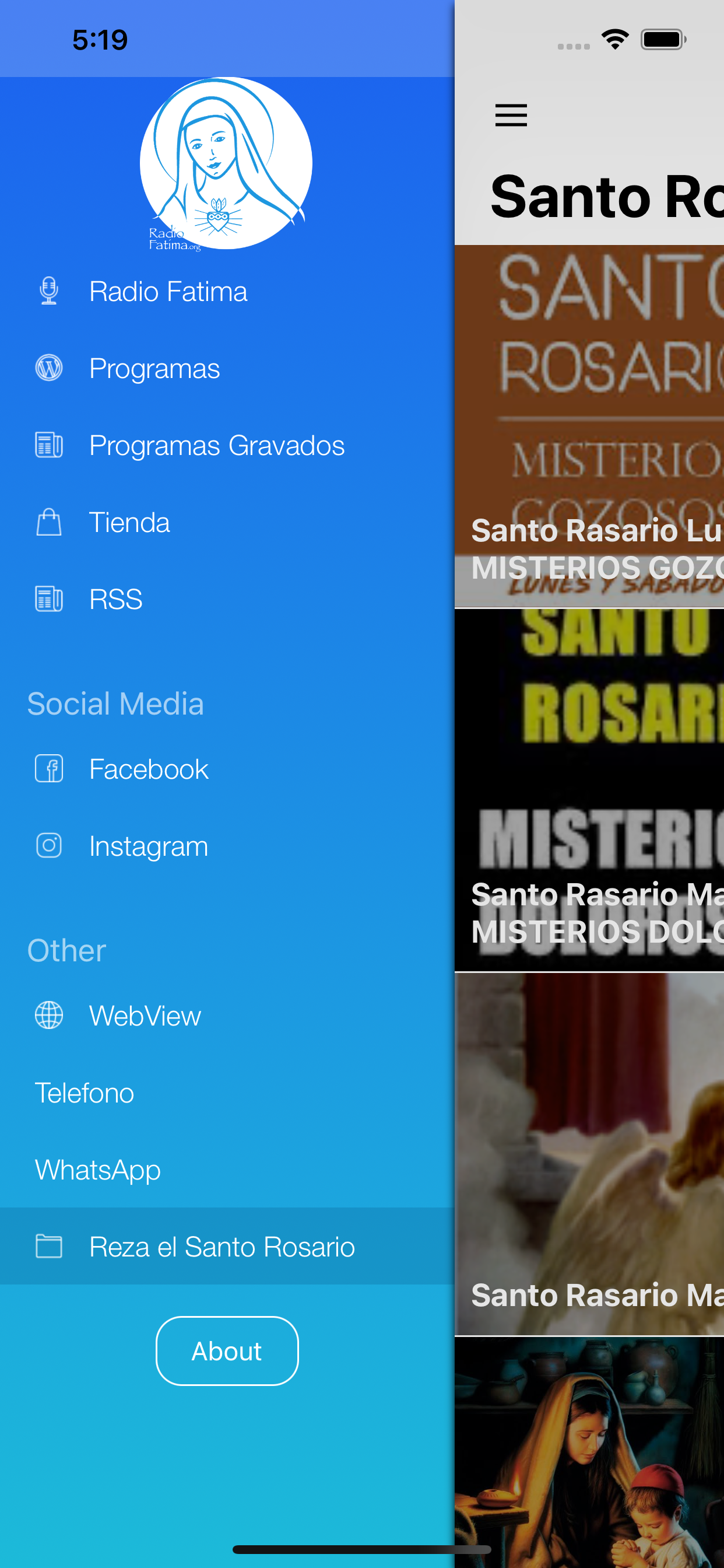Tap the Radio Fatima logo image

(226, 163)
